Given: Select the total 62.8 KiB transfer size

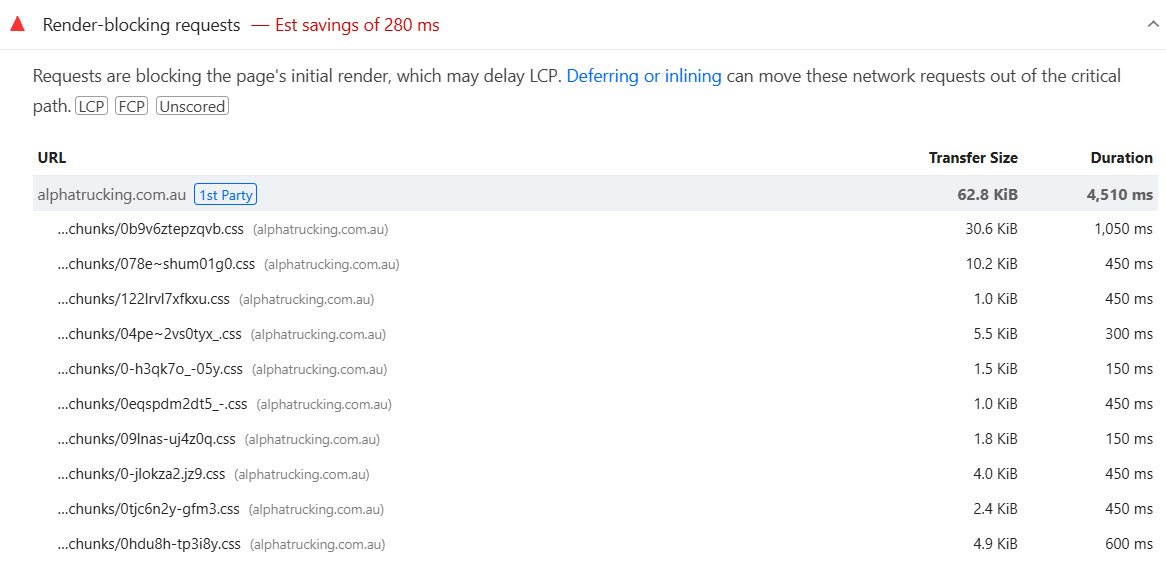Looking at the screenshot, I should 988,195.
